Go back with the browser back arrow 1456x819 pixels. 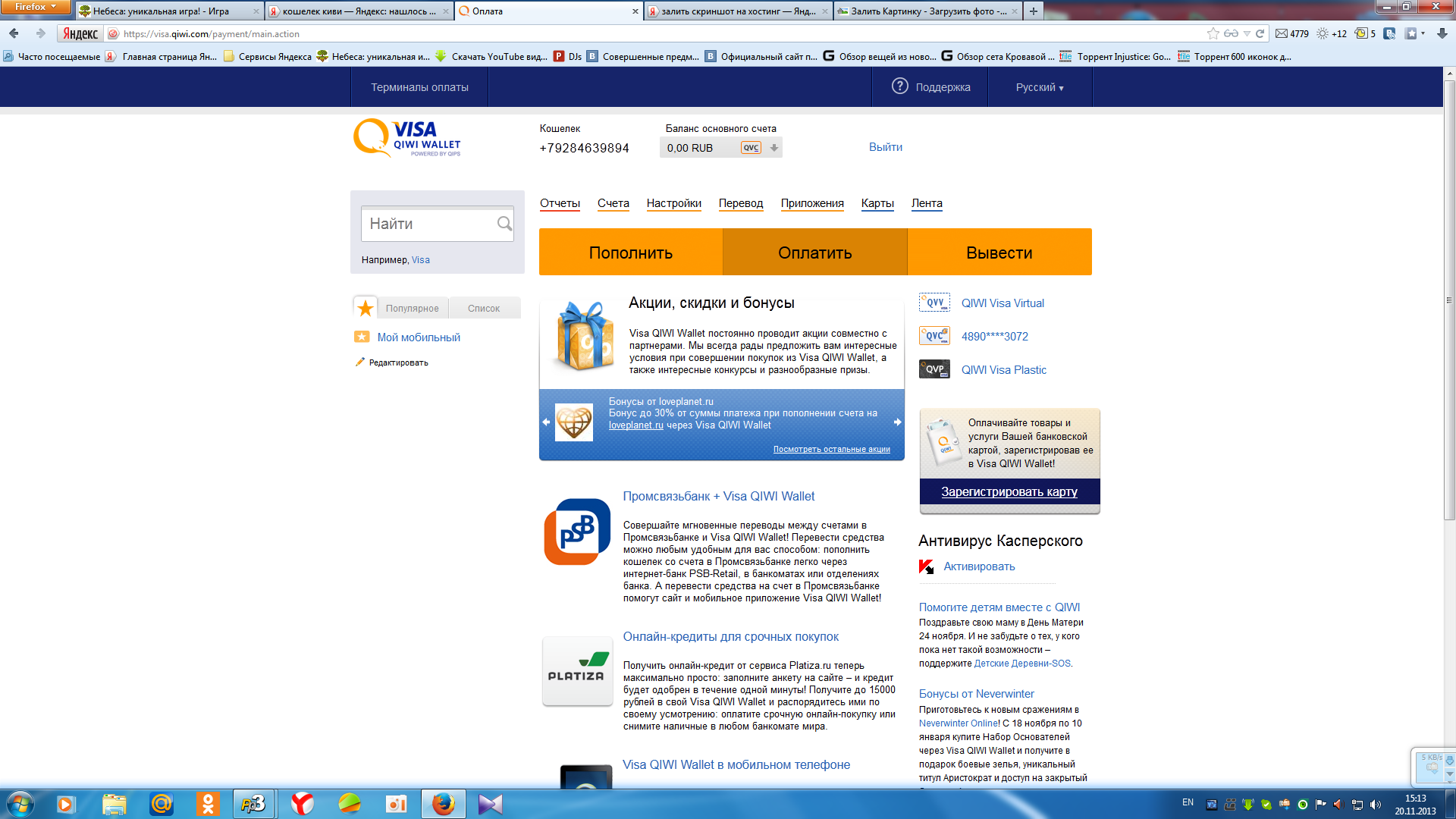[14, 33]
